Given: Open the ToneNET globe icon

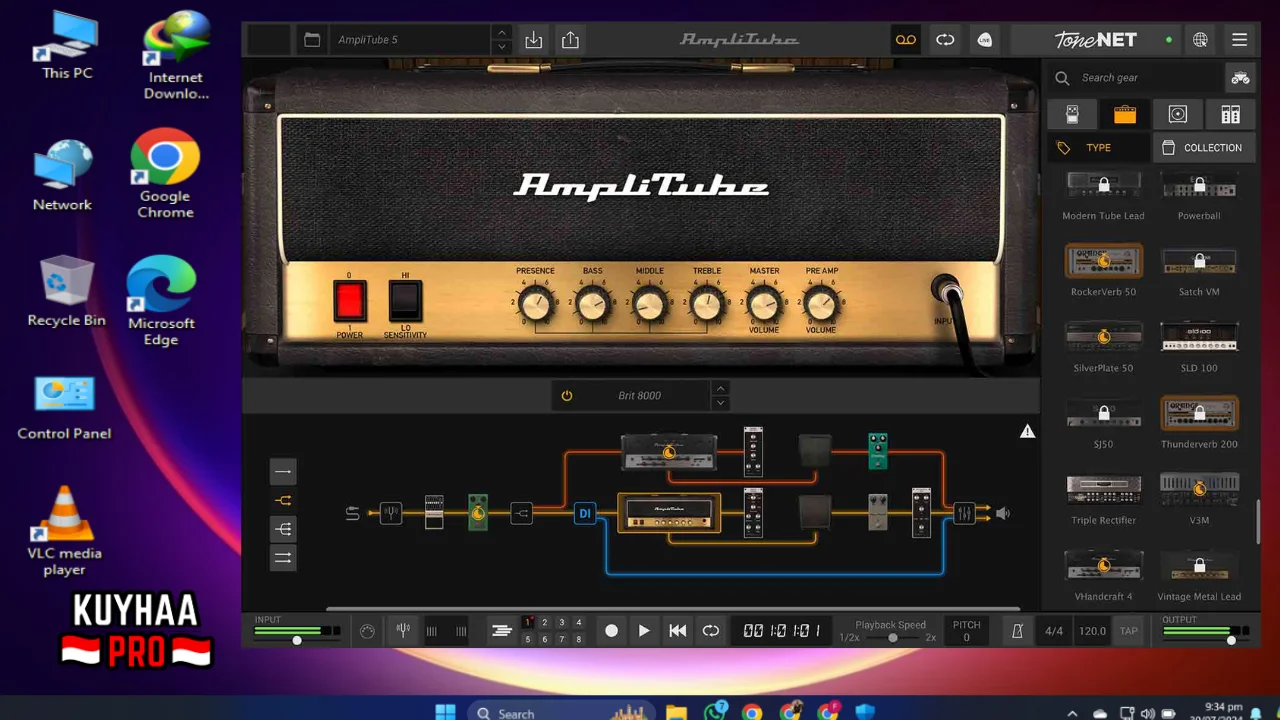Looking at the screenshot, I should [x=1200, y=40].
